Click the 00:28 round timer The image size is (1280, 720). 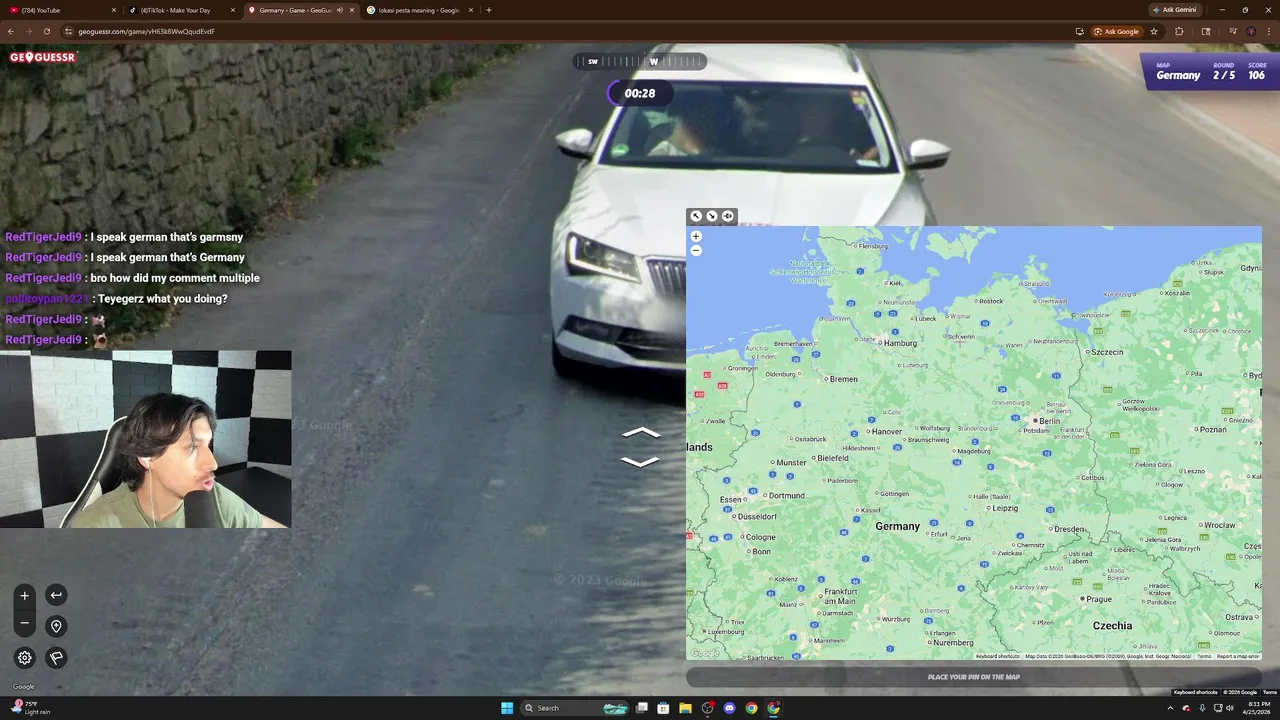point(640,93)
